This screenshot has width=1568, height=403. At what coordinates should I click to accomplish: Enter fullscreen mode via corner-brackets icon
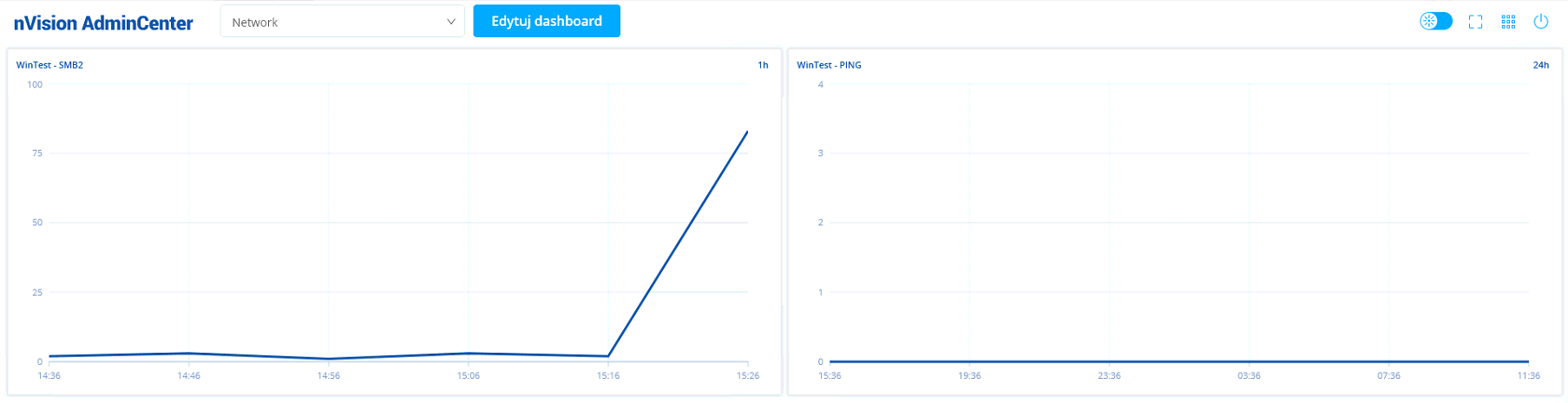1475,22
